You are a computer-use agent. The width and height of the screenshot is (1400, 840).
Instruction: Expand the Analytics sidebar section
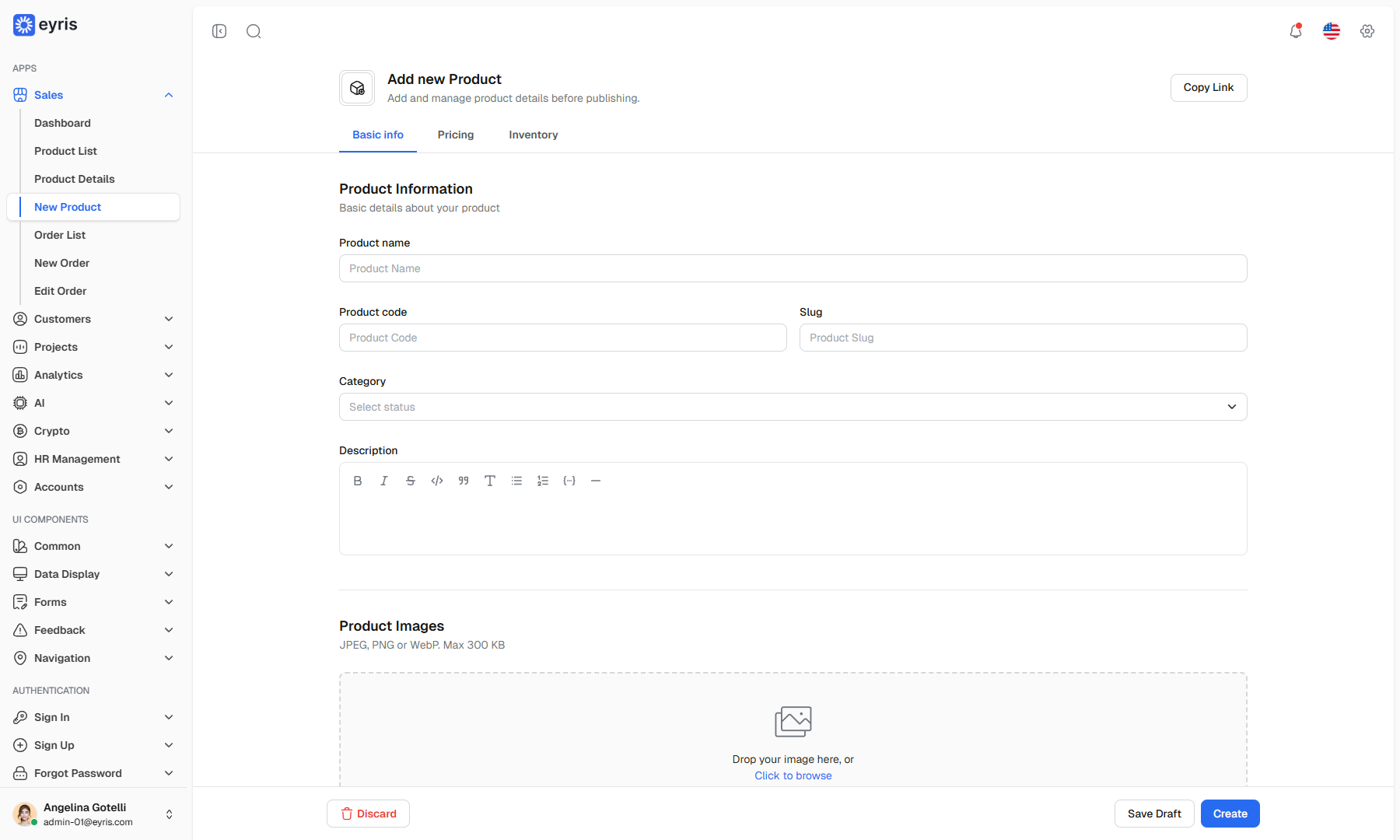(93, 375)
